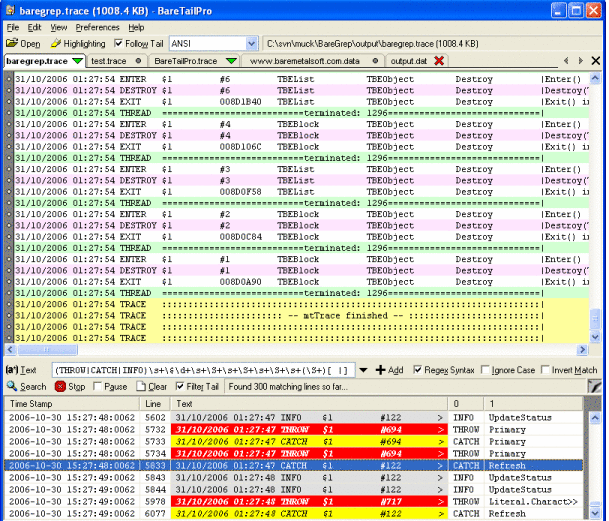Click results list scroll up arrow
The height and width of the screenshot is (521, 609).
(x=595, y=418)
